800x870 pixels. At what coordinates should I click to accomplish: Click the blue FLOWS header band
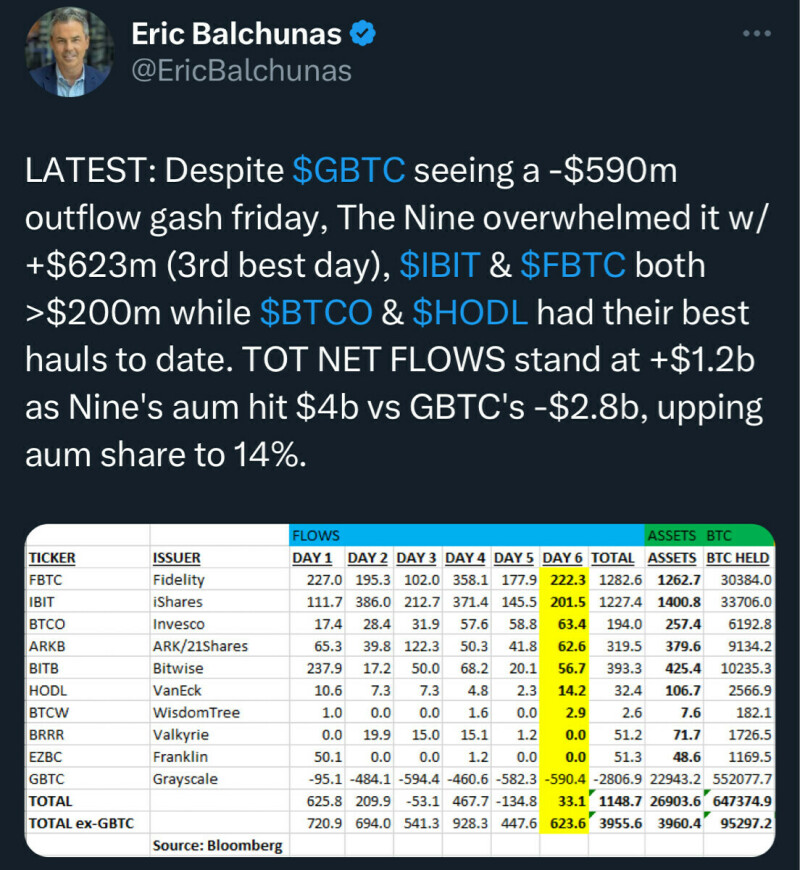[x=466, y=535]
